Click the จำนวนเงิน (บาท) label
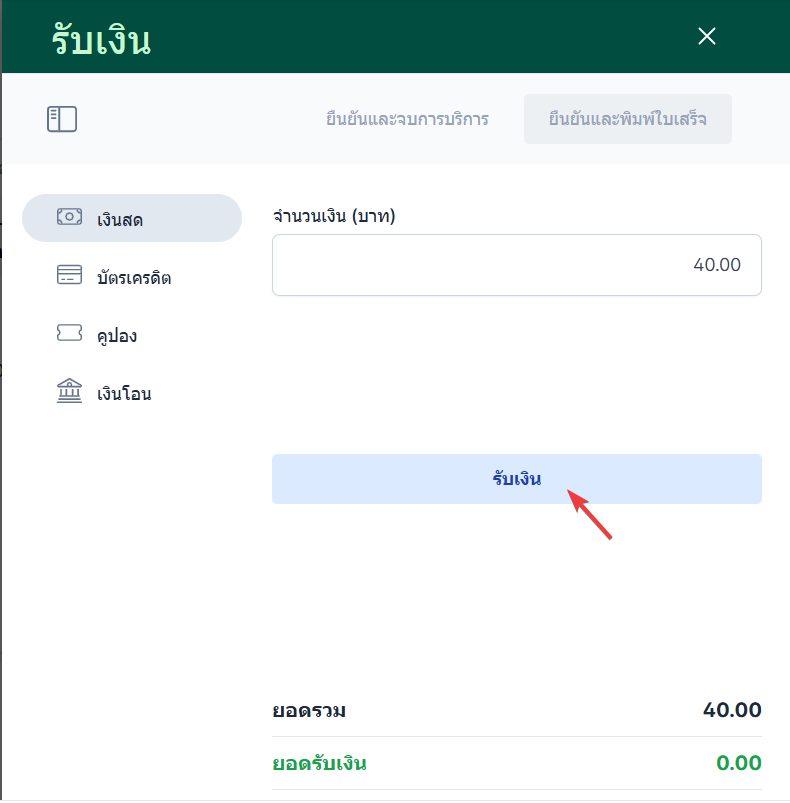 click(x=334, y=216)
